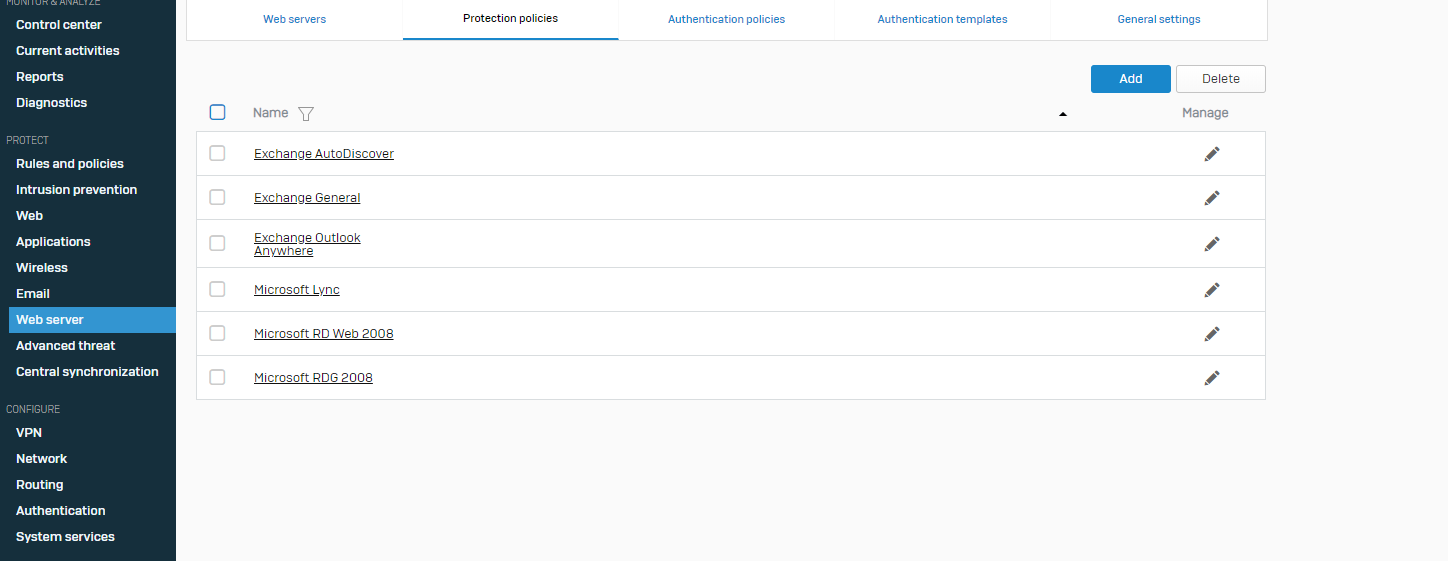
Task: Check the Exchange AutoDiscover row checkbox
Action: pyautogui.click(x=217, y=153)
